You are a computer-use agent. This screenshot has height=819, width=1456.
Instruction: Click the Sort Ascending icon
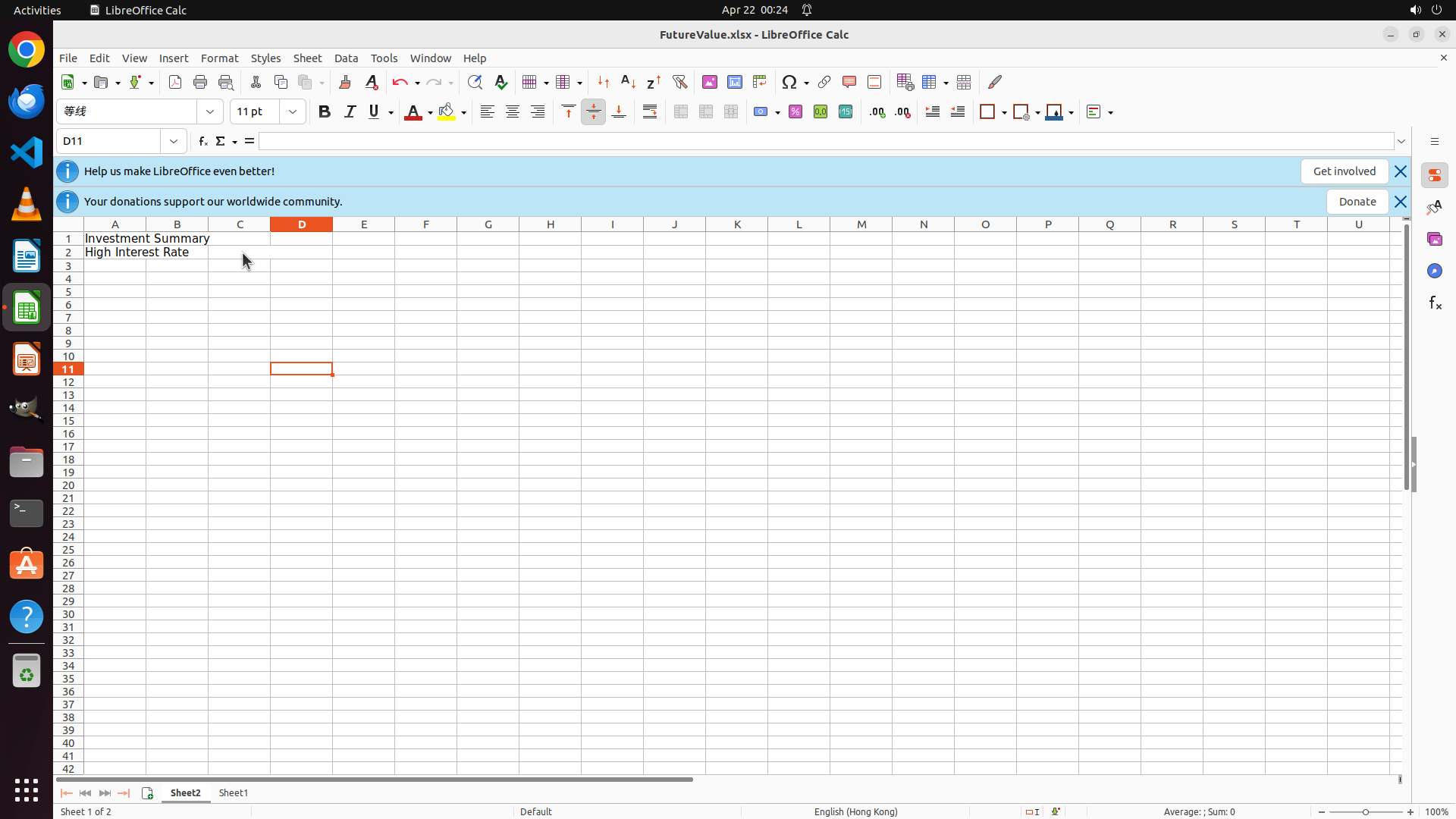pos(628,82)
